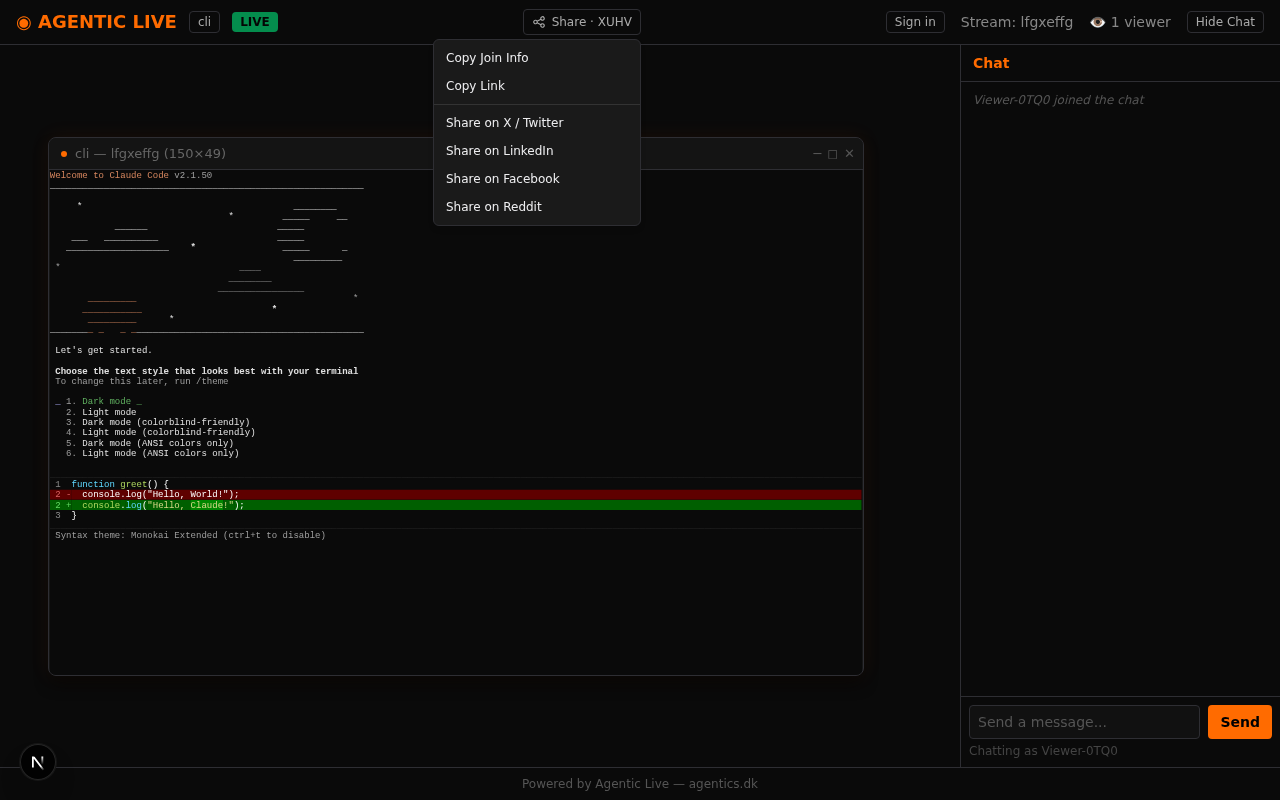Share on X / Twitter
This screenshot has height=800, width=1280.
(504, 123)
